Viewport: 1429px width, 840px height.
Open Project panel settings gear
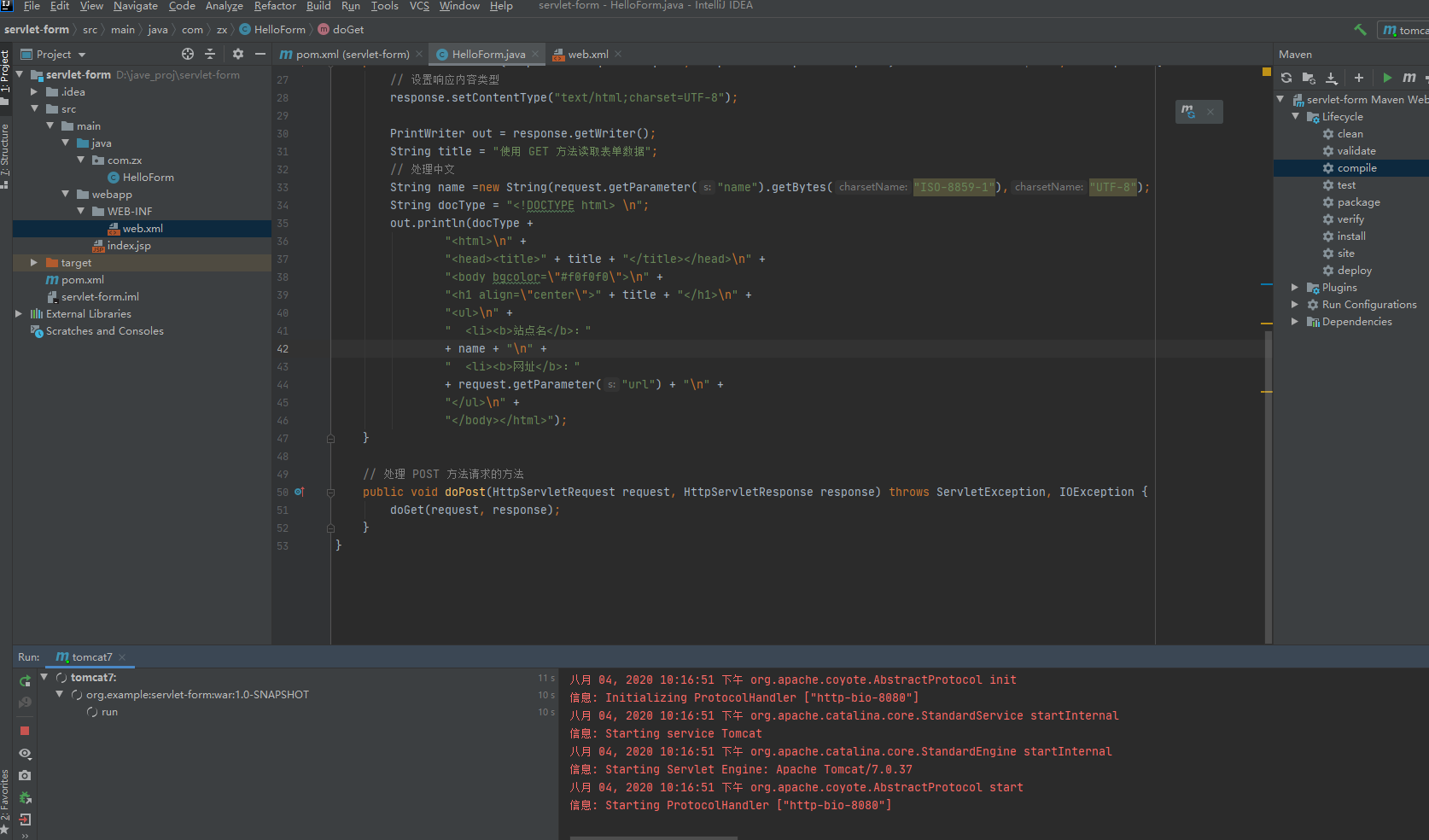click(x=238, y=54)
